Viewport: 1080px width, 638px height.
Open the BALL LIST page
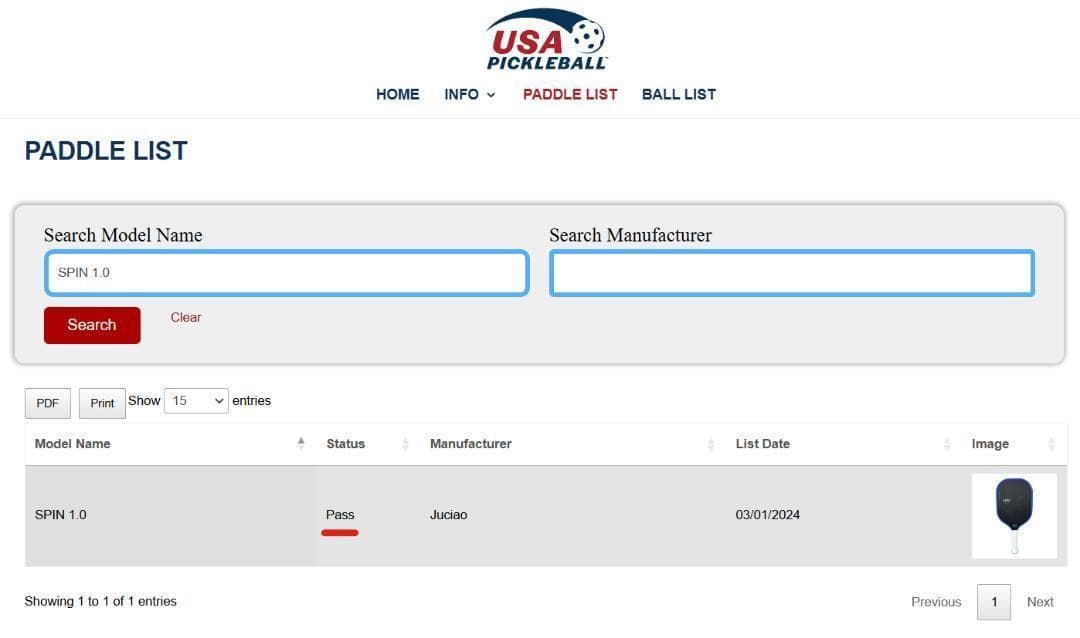pyautogui.click(x=678, y=94)
